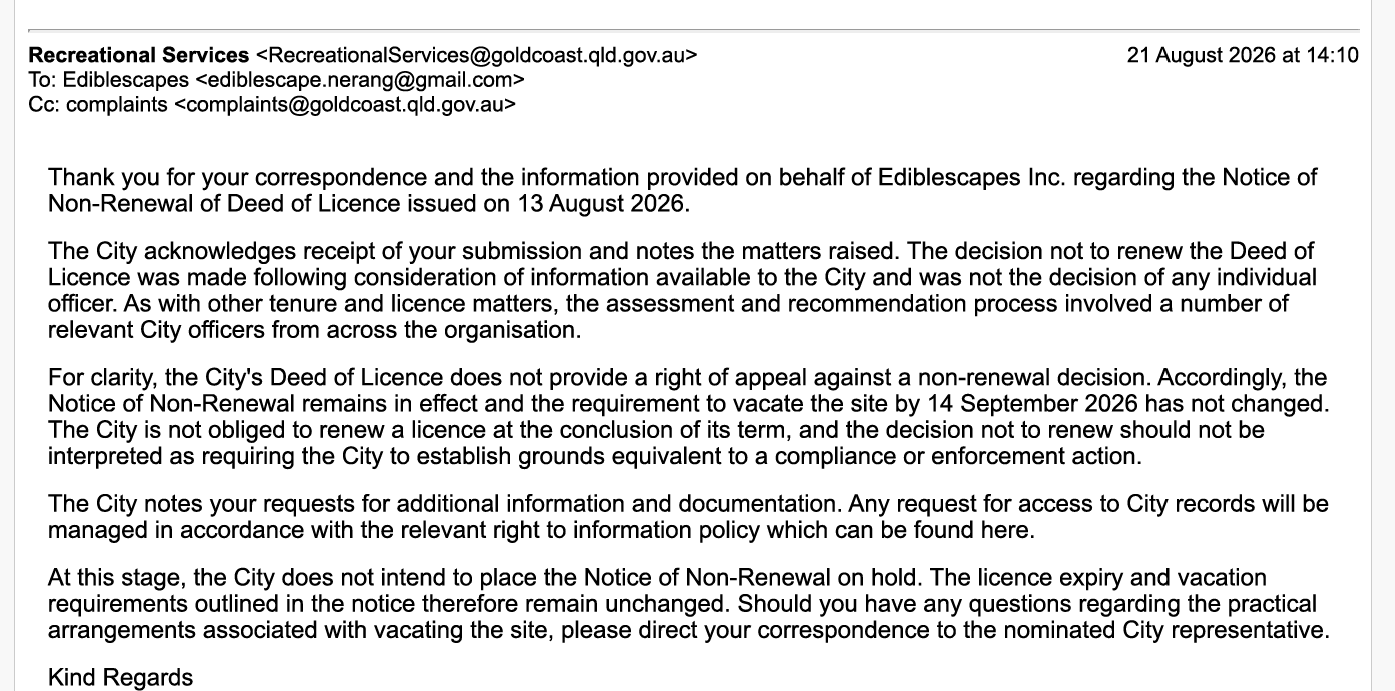This screenshot has width=1395, height=691.
Task: Click the 21 August 2026 timestamp
Action: [1243, 56]
